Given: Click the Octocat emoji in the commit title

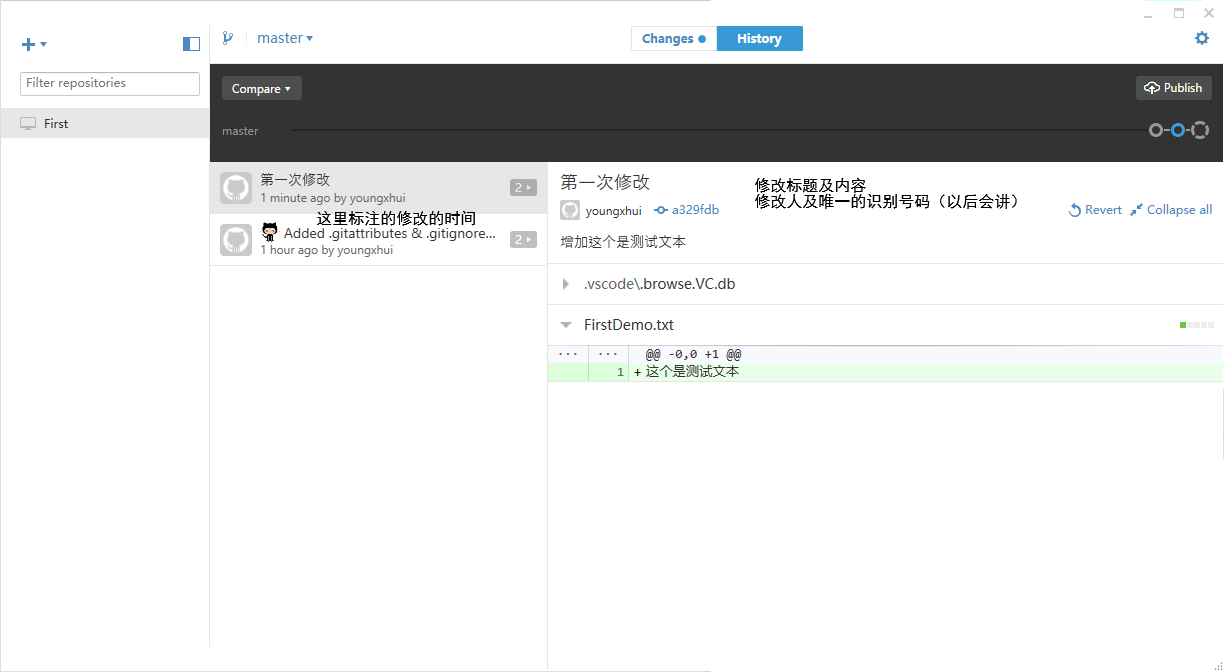Looking at the screenshot, I should pos(270,232).
